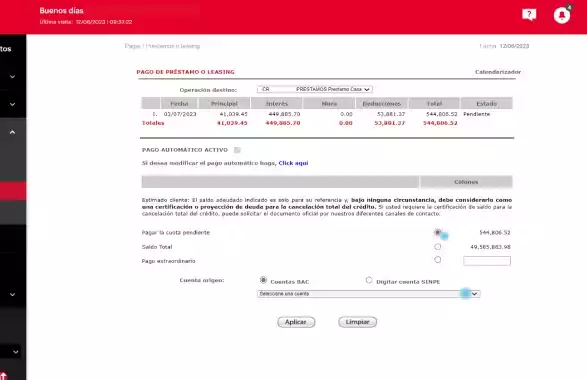Click the 'Préstamos o leasing' breadcrumb
This screenshot has width=587, height=380.
click(174, 46)
